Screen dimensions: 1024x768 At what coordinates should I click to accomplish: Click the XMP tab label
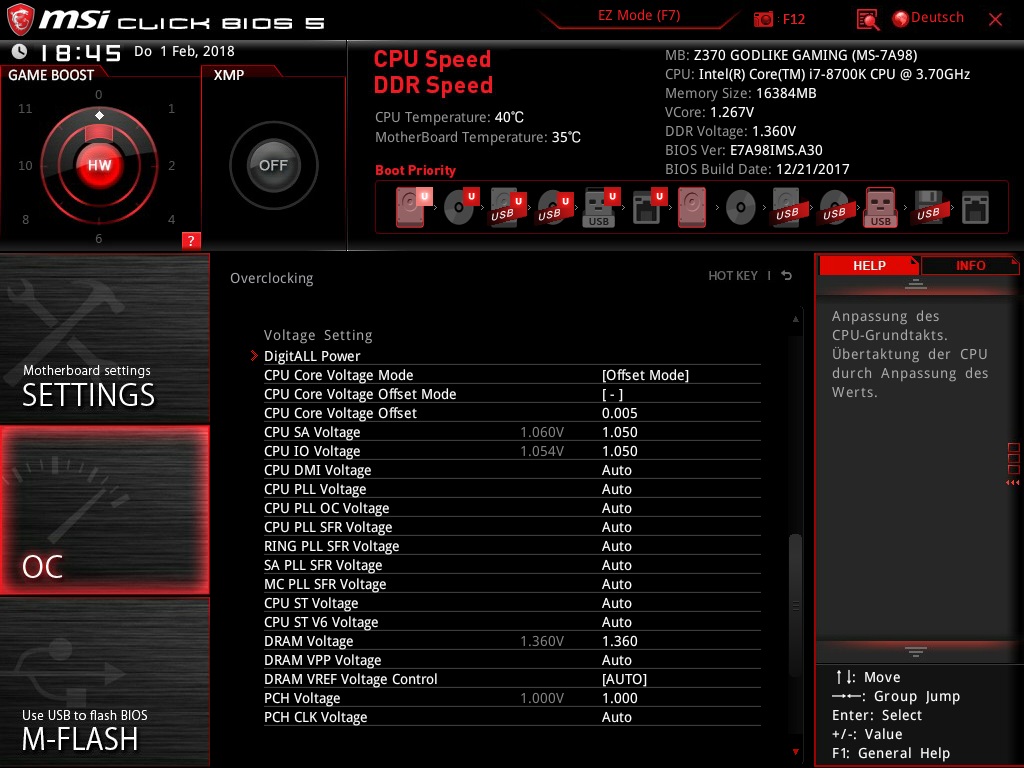click(x=229, y=75)
